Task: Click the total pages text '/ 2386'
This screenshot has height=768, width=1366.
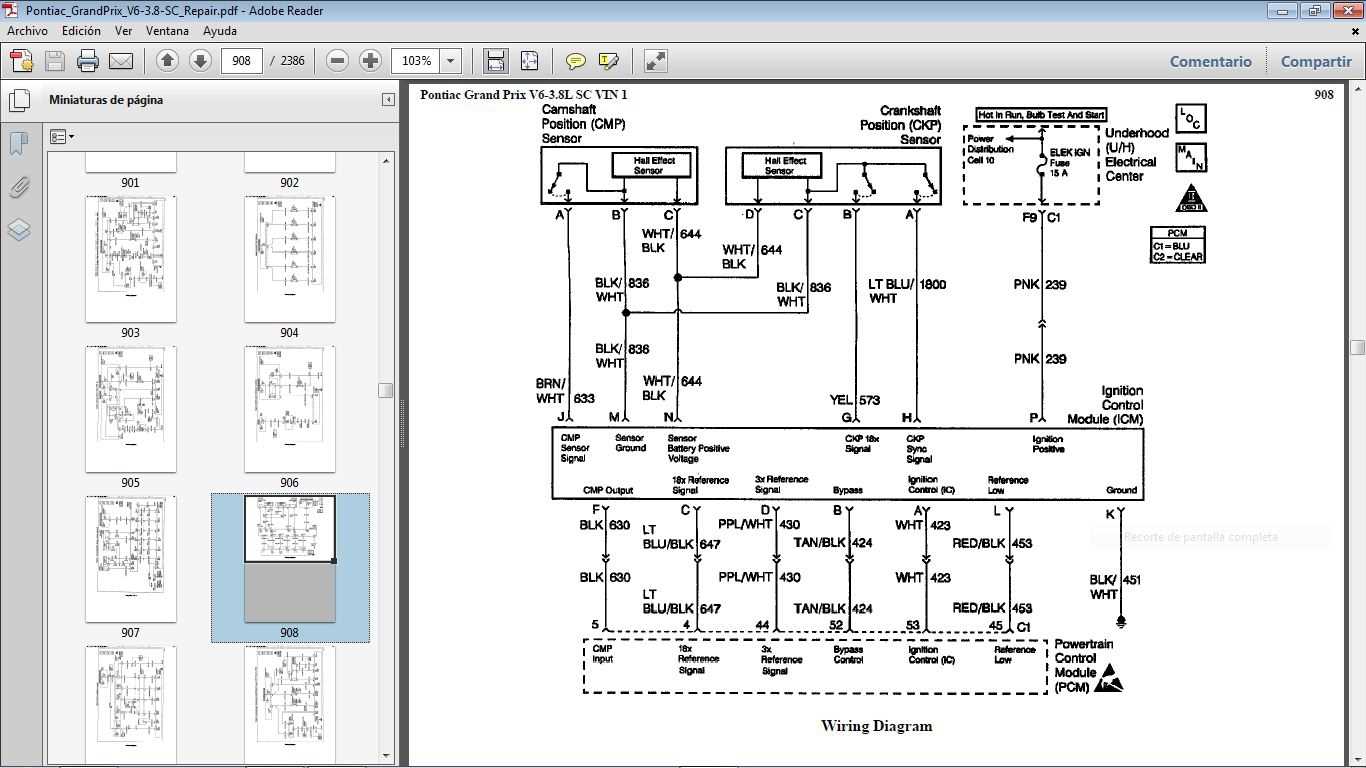Action: coord(287,61)
